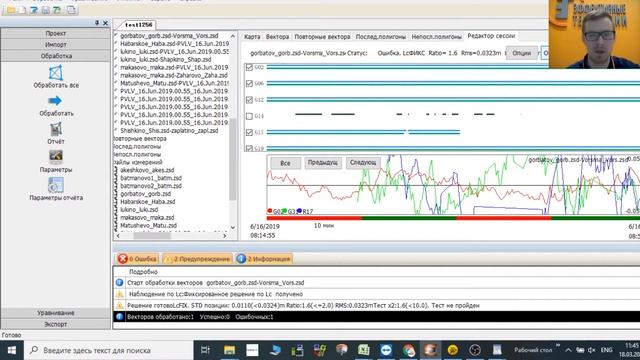
Task: Show hidden tray icons via chevron
Action: [568, 350]
